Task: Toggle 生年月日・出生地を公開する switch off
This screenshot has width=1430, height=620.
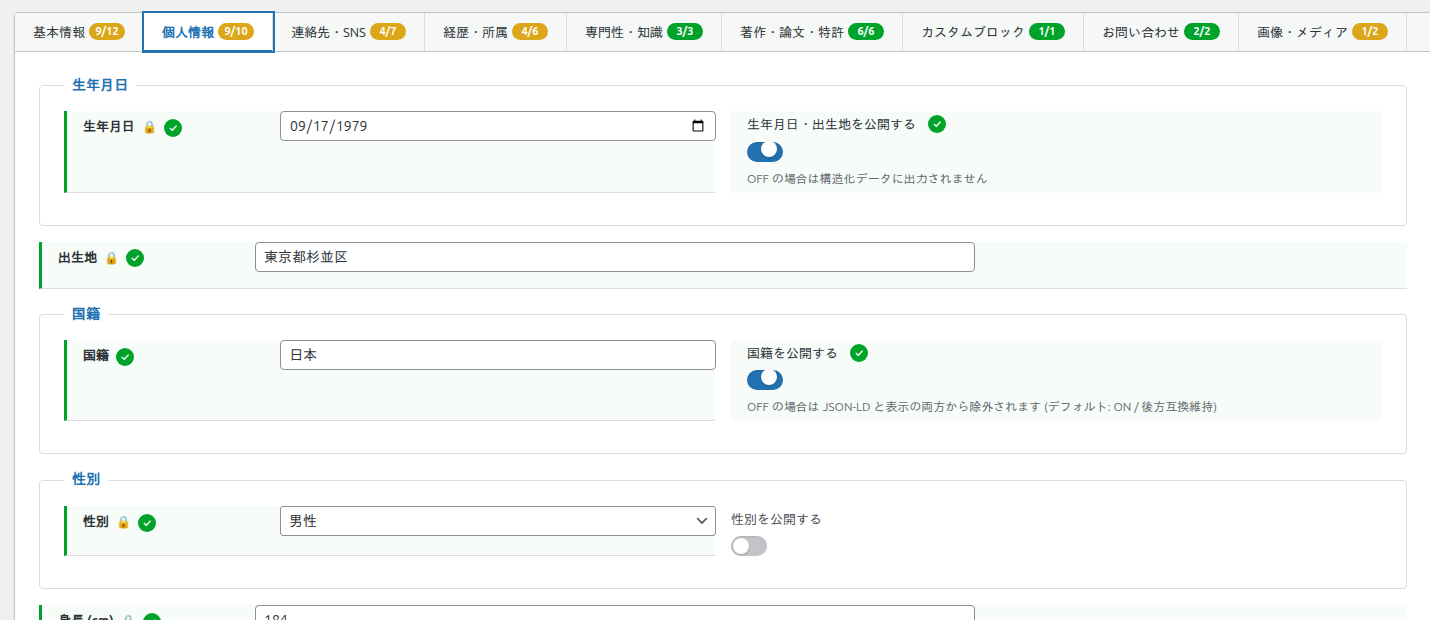Action: (765, 152)
